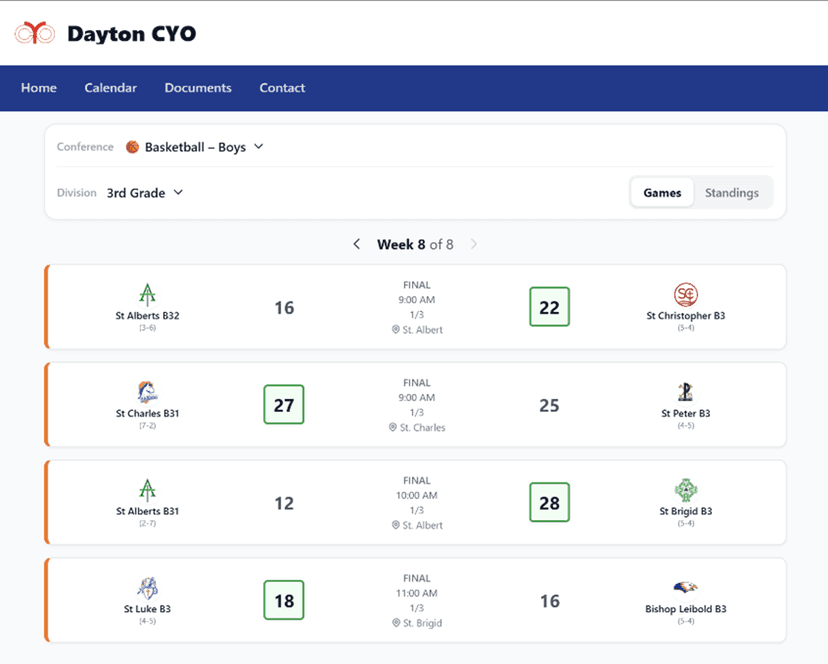Click the St. Charles venue name
Image resolution: width=828 pixels, height=664 pixels.
422,427
